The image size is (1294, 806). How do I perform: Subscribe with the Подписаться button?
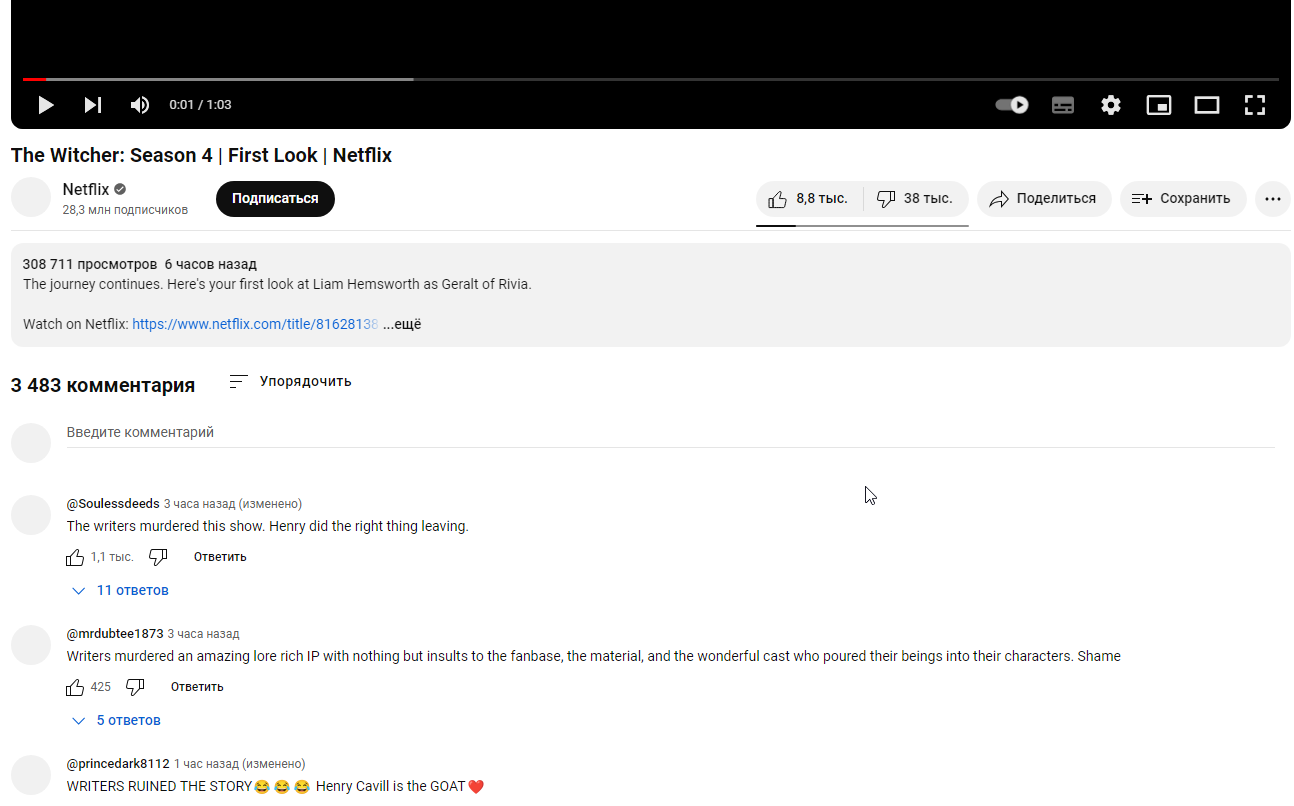pos(275,199)
